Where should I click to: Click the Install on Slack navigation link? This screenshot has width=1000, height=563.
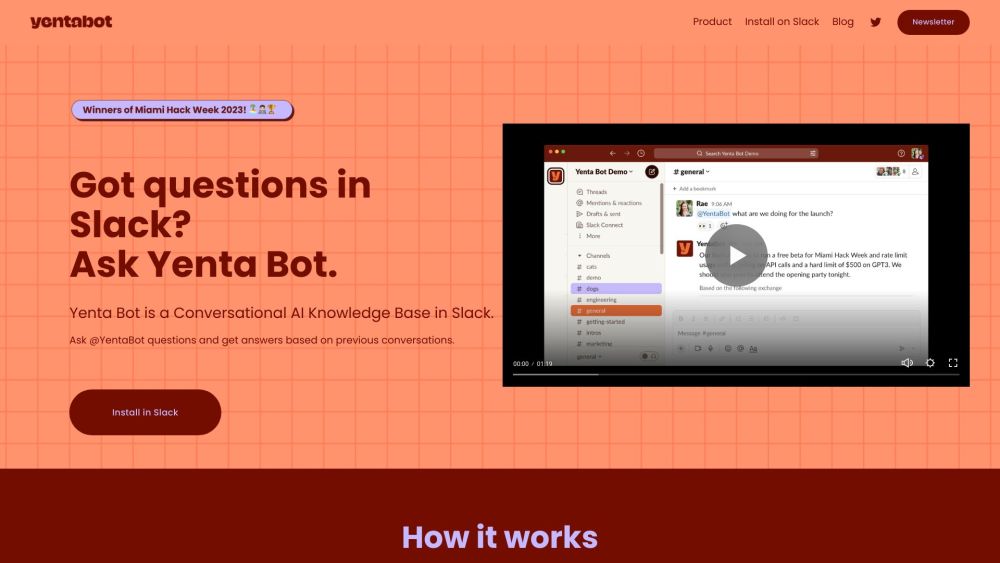click(782, 22)
